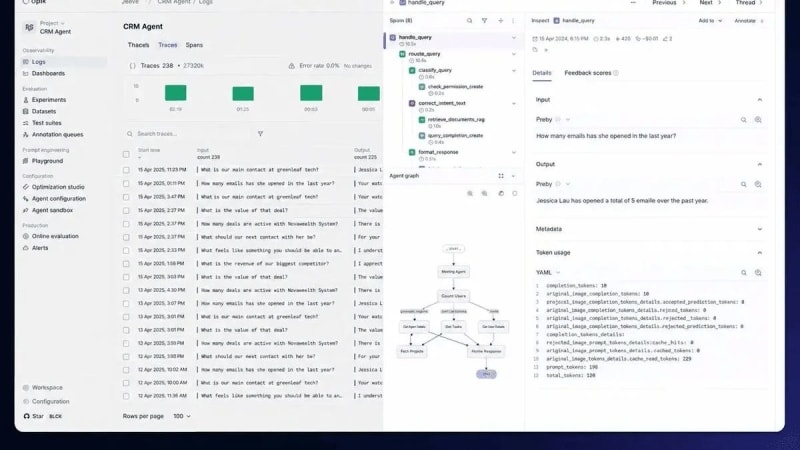This screenshot has width=800, height=450.
Task: Search within the Output section
Action: [x=743, y=184]
